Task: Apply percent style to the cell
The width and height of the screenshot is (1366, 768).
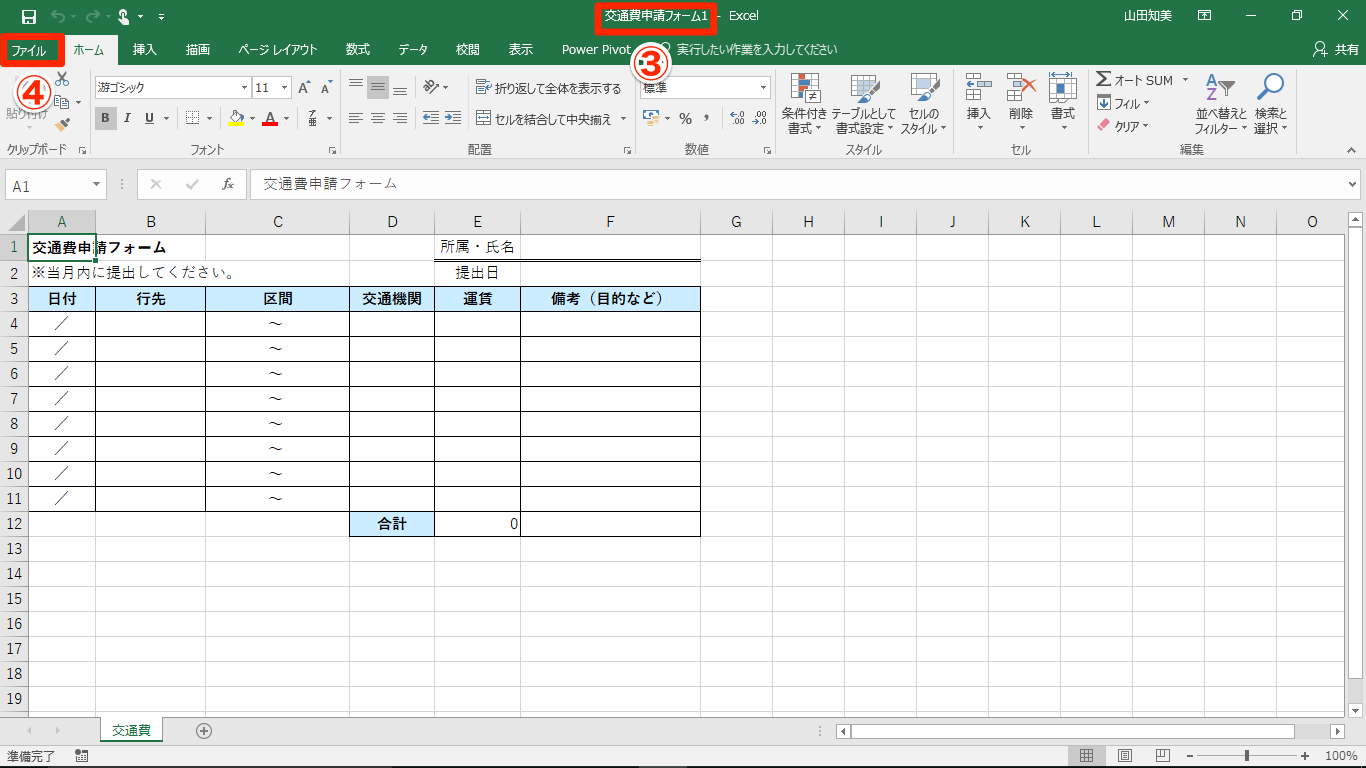Action: coord(685,118)
